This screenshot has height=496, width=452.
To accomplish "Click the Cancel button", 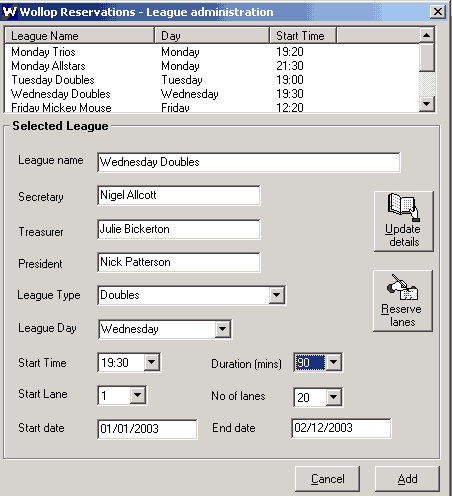I will click(327, 479).
